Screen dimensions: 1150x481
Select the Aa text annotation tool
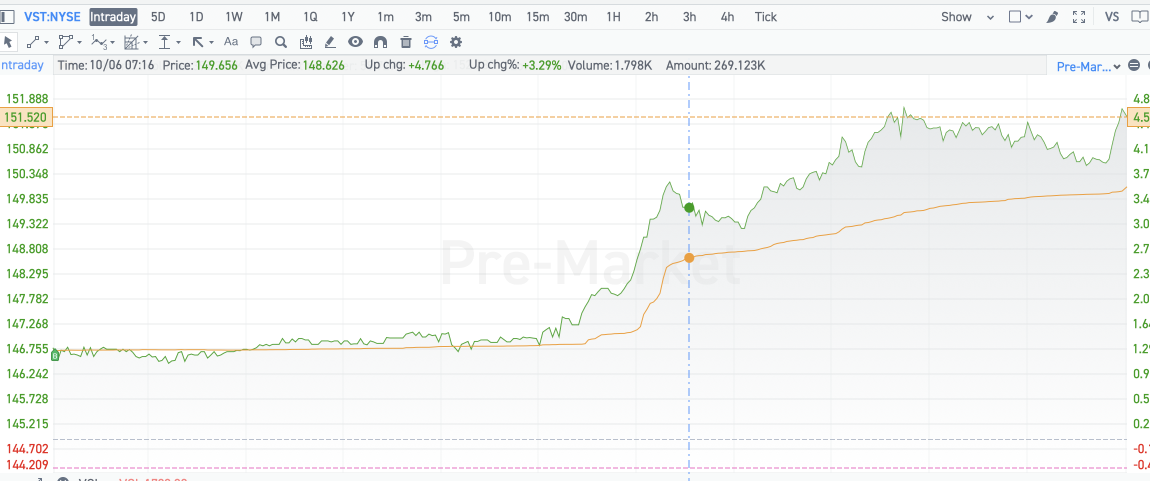coord(231,42)
